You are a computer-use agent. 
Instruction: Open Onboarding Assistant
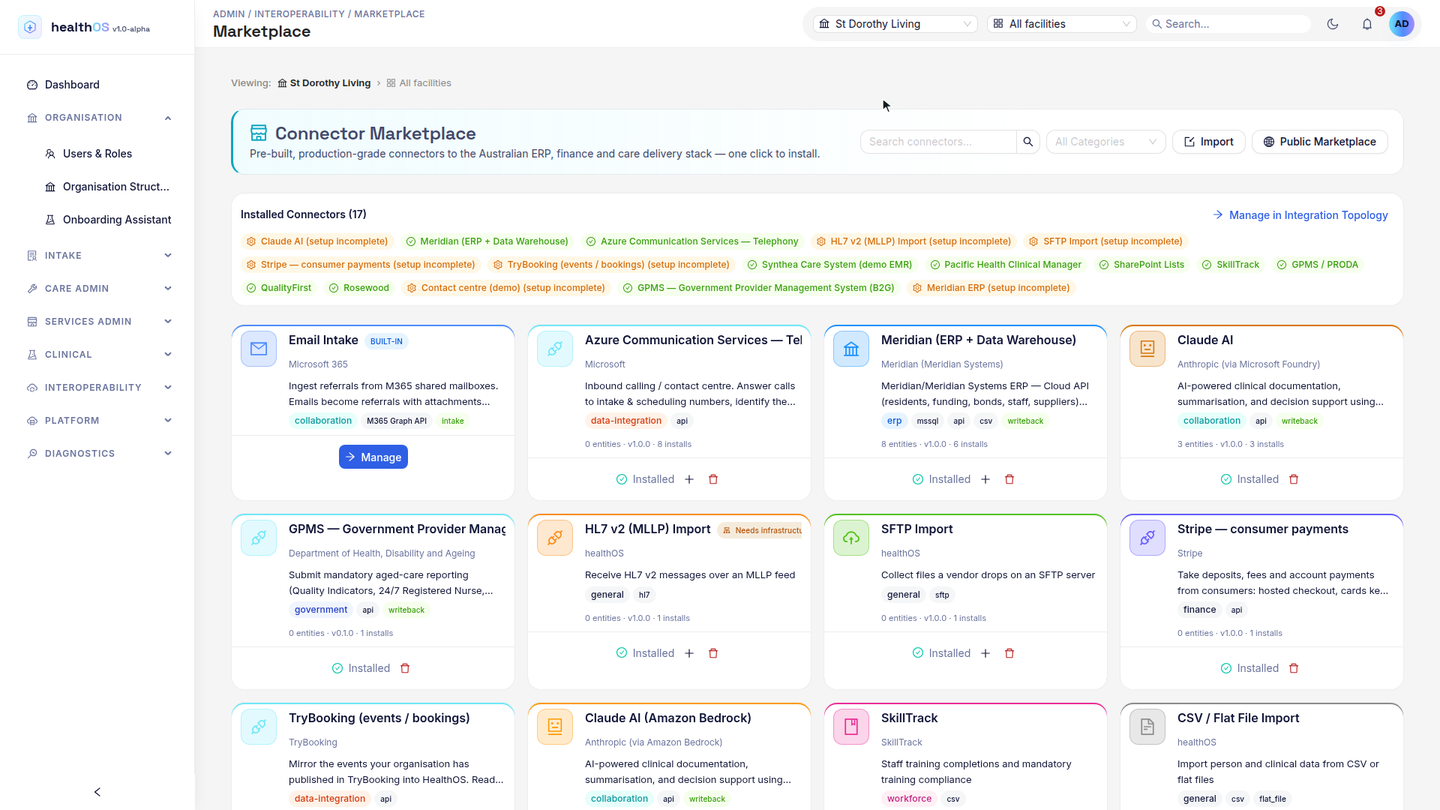[x=107, y=220]
